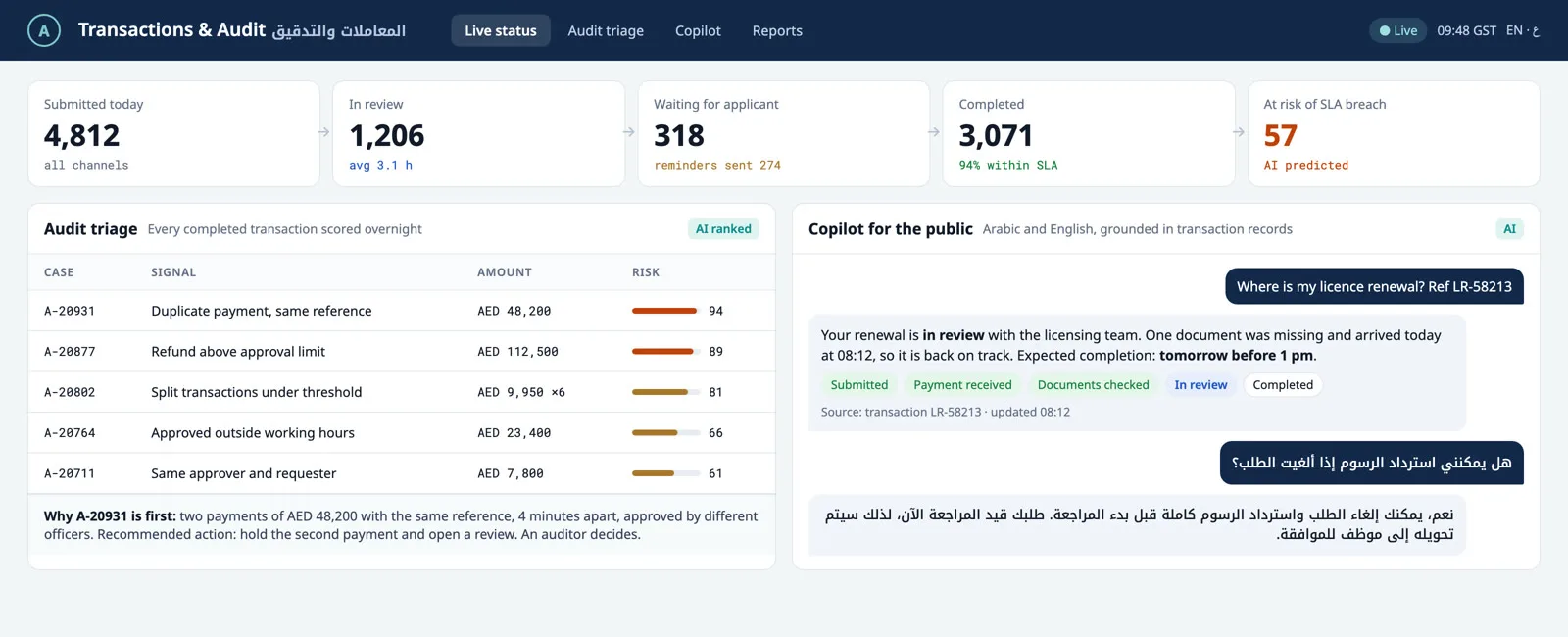Select case A-20764
This screenshot has width=1568, height=637.
[x=70, y=433]
